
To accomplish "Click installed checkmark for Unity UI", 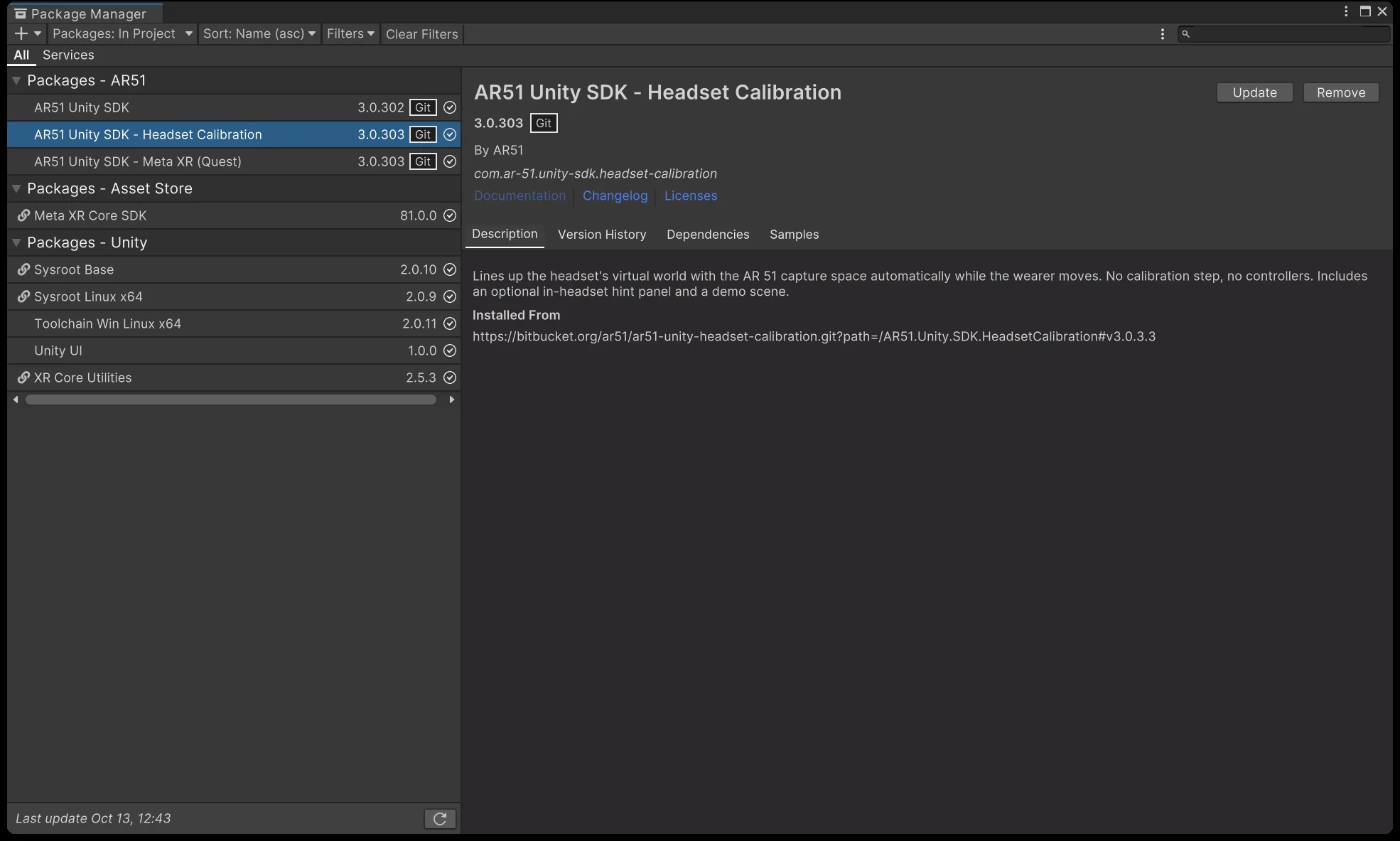I will point(450,350).
